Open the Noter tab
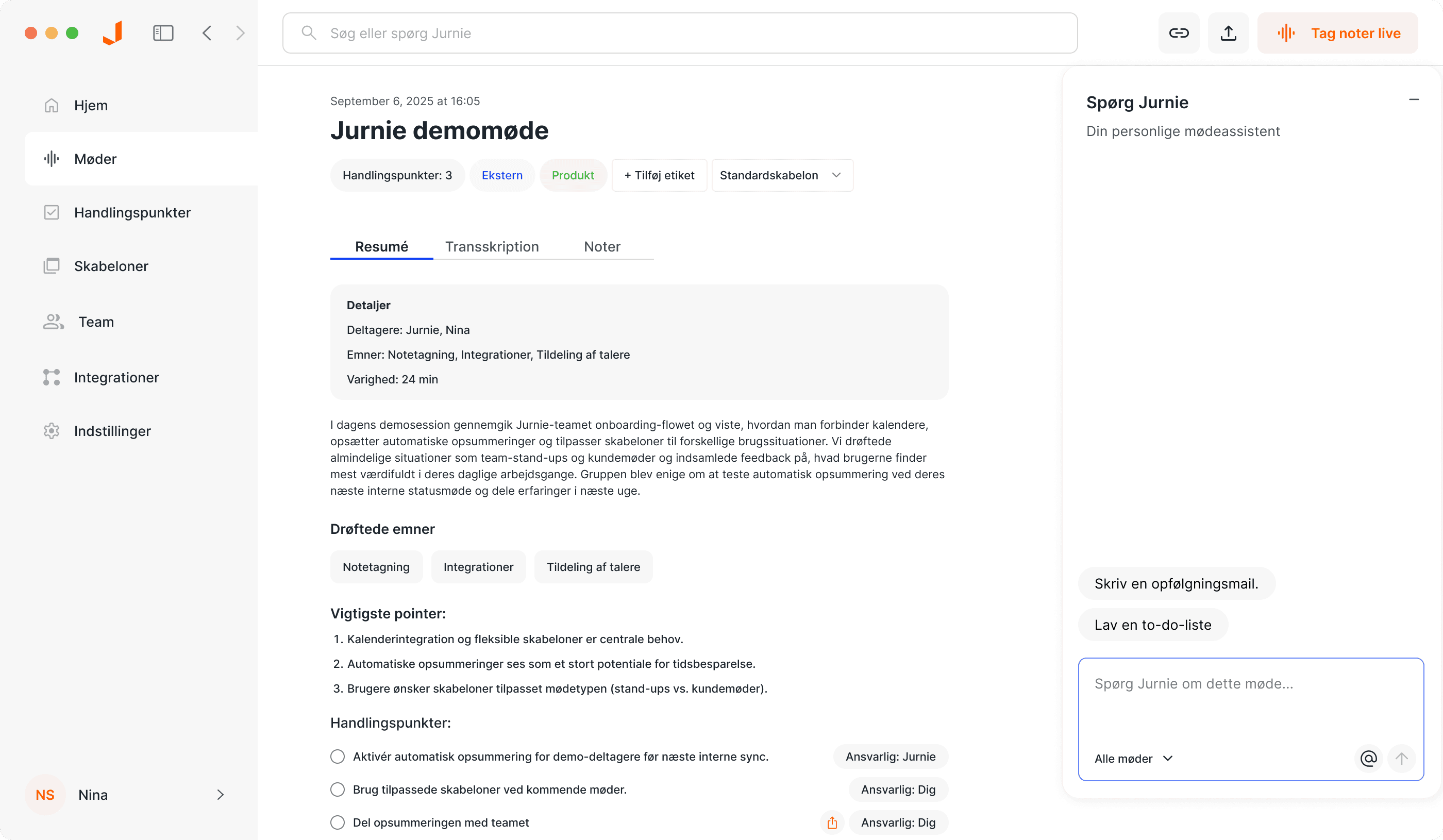This screenshot has height=840, width=1443. [x=602, y=246]
